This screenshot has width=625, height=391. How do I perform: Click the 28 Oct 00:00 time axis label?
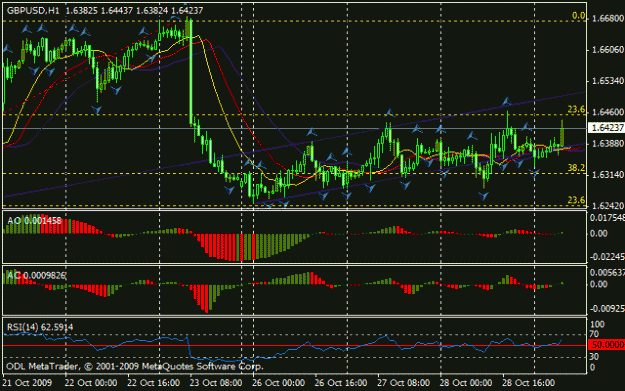point(466,383)
